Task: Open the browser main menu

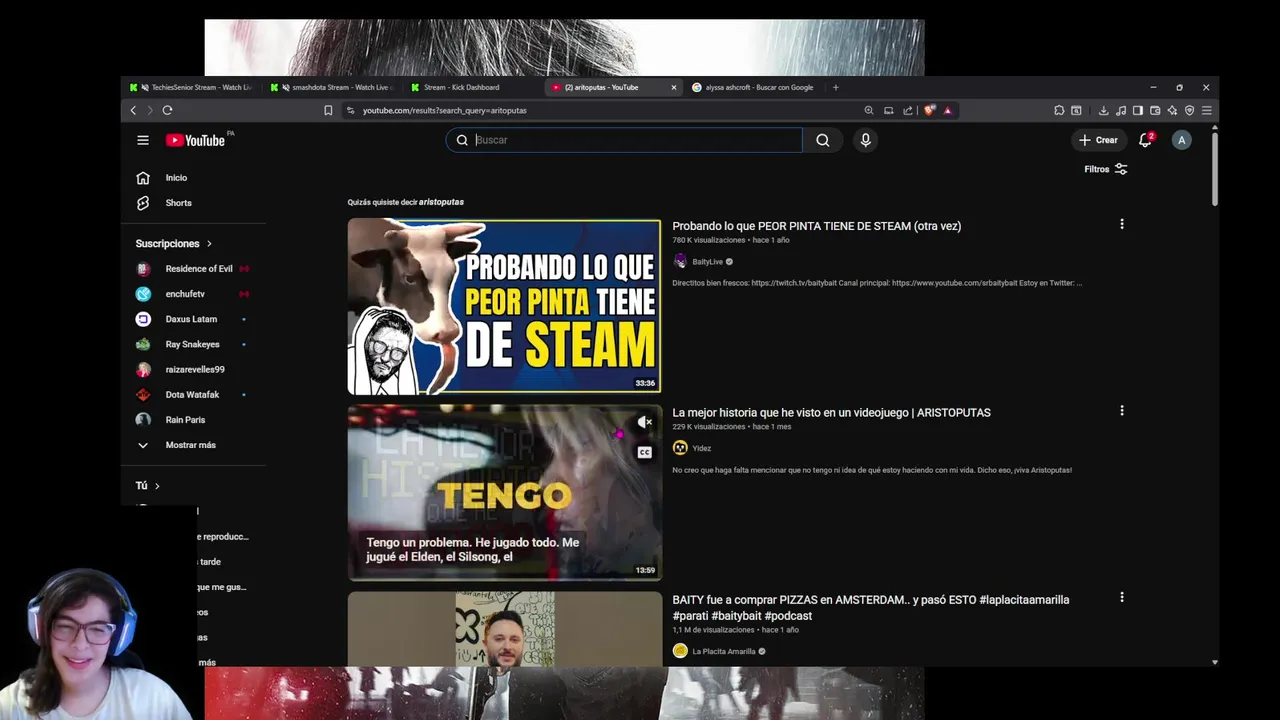Action: click(1207, 110)
